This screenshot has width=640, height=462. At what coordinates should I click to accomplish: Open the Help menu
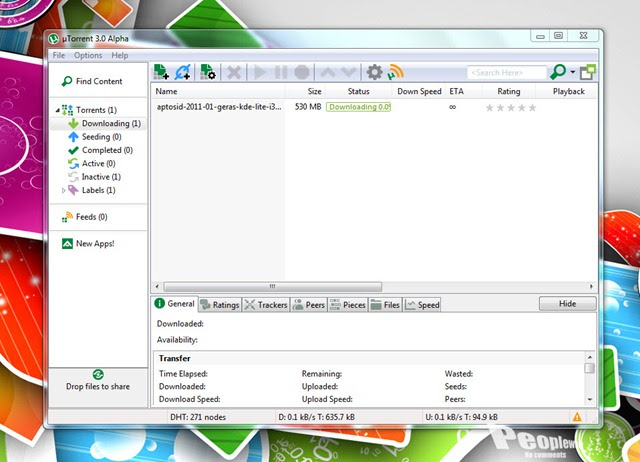pyautogui.click(x=120, y=55)
